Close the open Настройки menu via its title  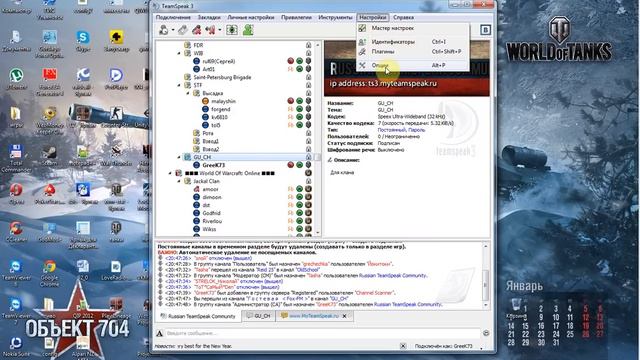373,18
